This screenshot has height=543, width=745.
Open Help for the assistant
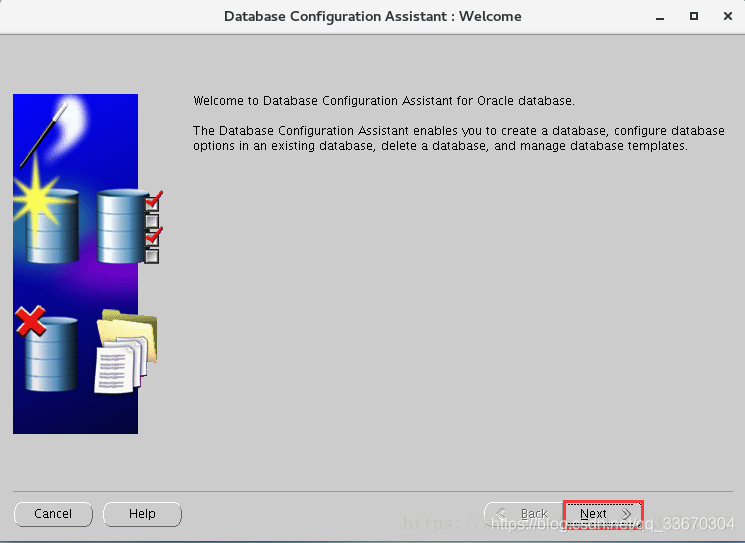pyautogui.click(x=142, y=514)
